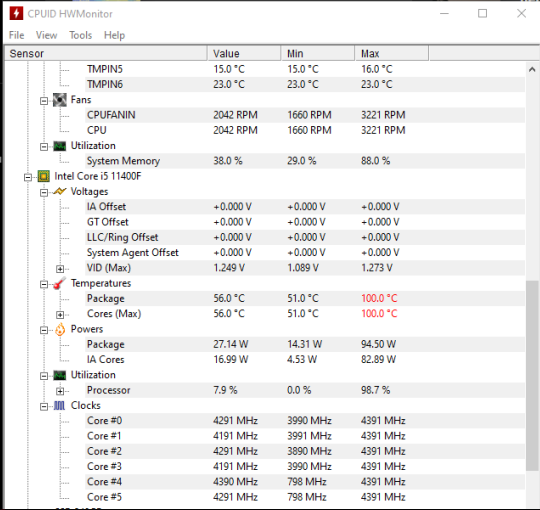Click the Intel Core i5 11400F chip icon

pyautogui.click(x=44, y=176)
